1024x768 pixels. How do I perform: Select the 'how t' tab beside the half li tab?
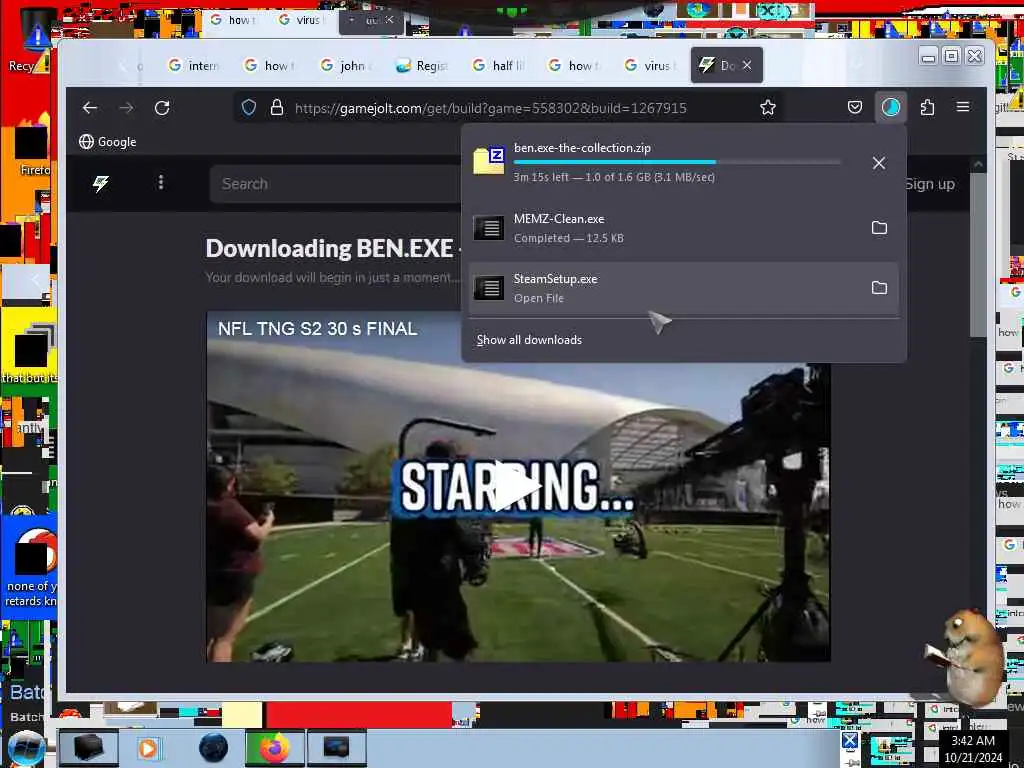click(x=573, y=65)
